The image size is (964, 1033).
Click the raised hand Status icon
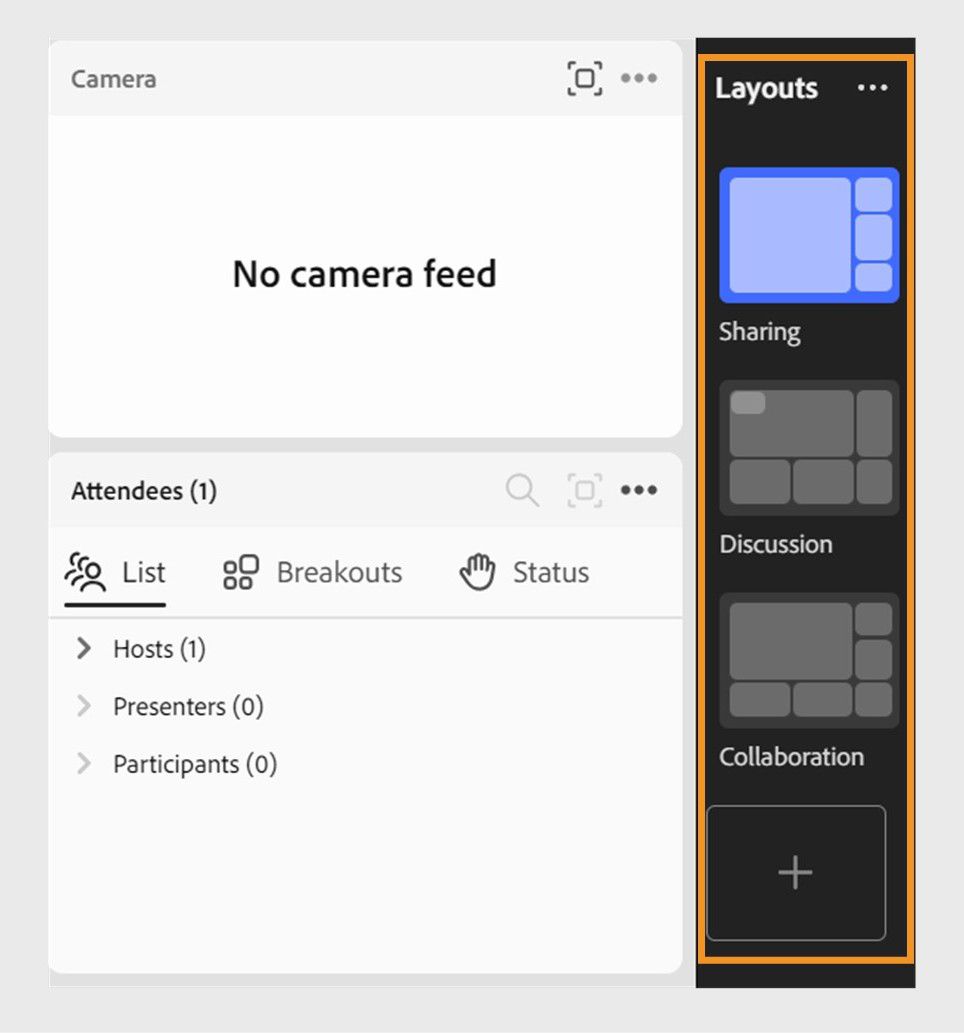(x=478, y=571)
